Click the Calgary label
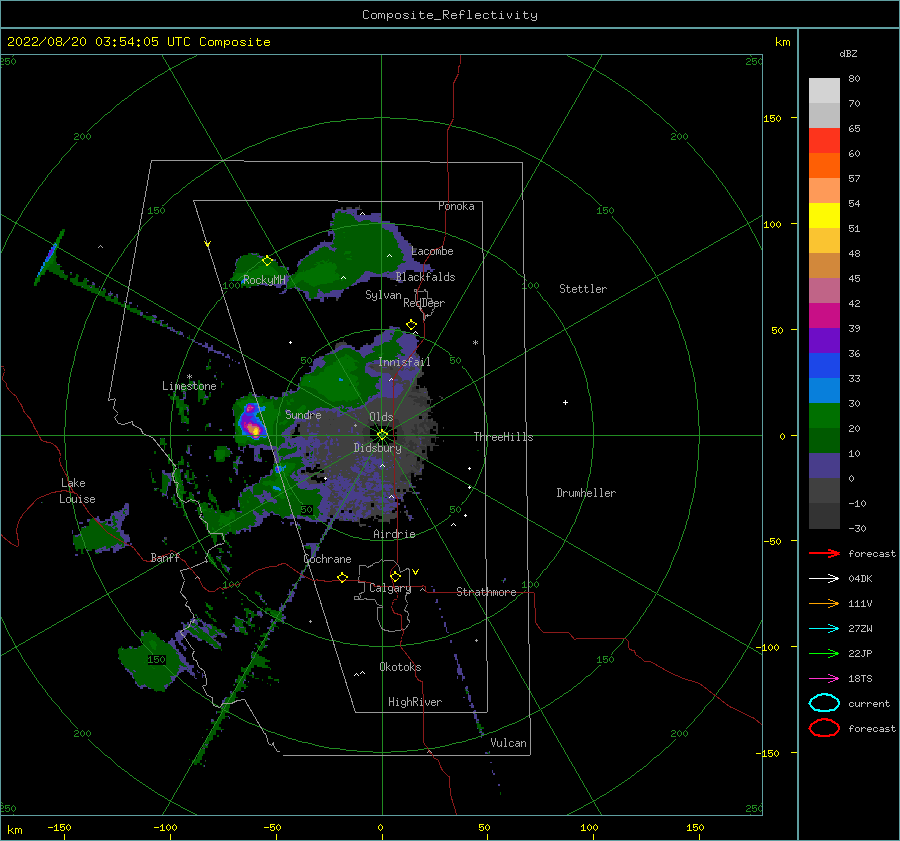The height and width of the screenshot is (841, 900). (390, 588)
